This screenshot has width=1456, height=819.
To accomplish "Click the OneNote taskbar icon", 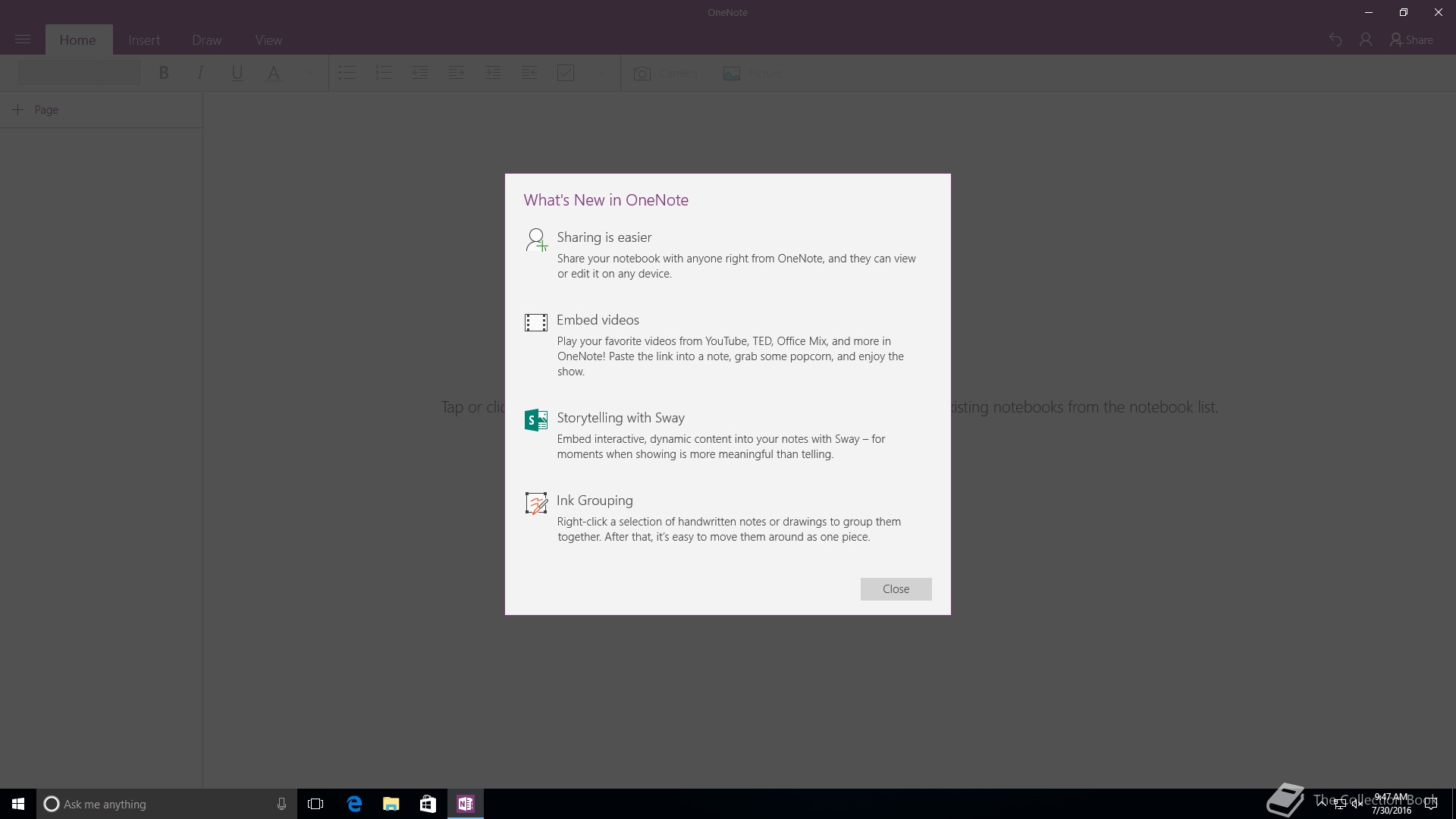I will coord(466,804).
